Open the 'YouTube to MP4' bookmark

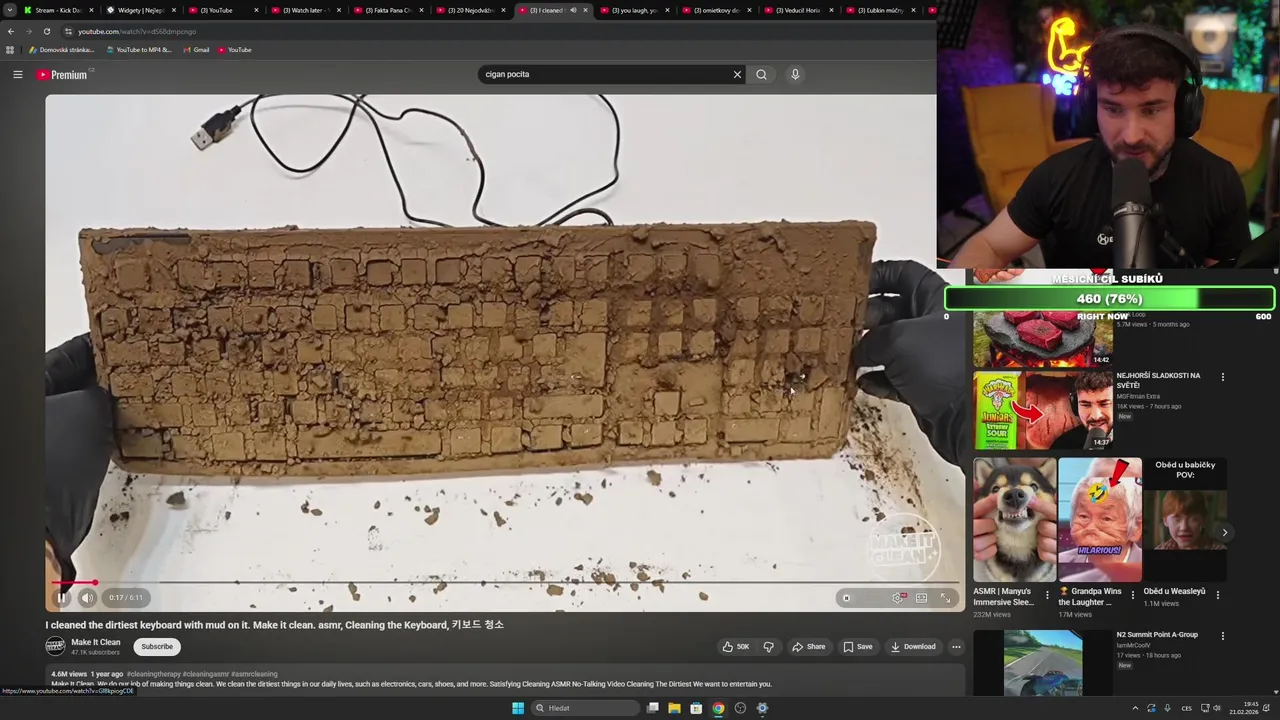click(139, 50)
